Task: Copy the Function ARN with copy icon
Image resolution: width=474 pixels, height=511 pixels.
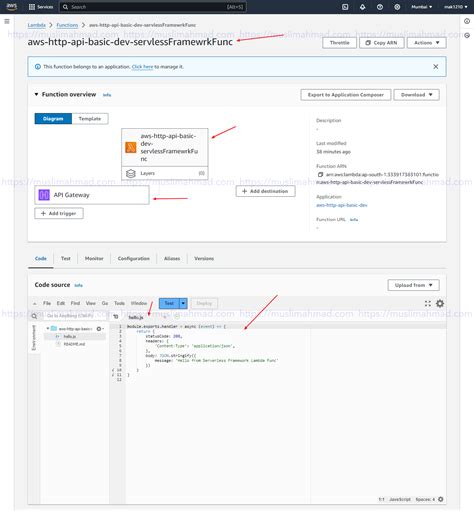Action: (x=320, y=174)
